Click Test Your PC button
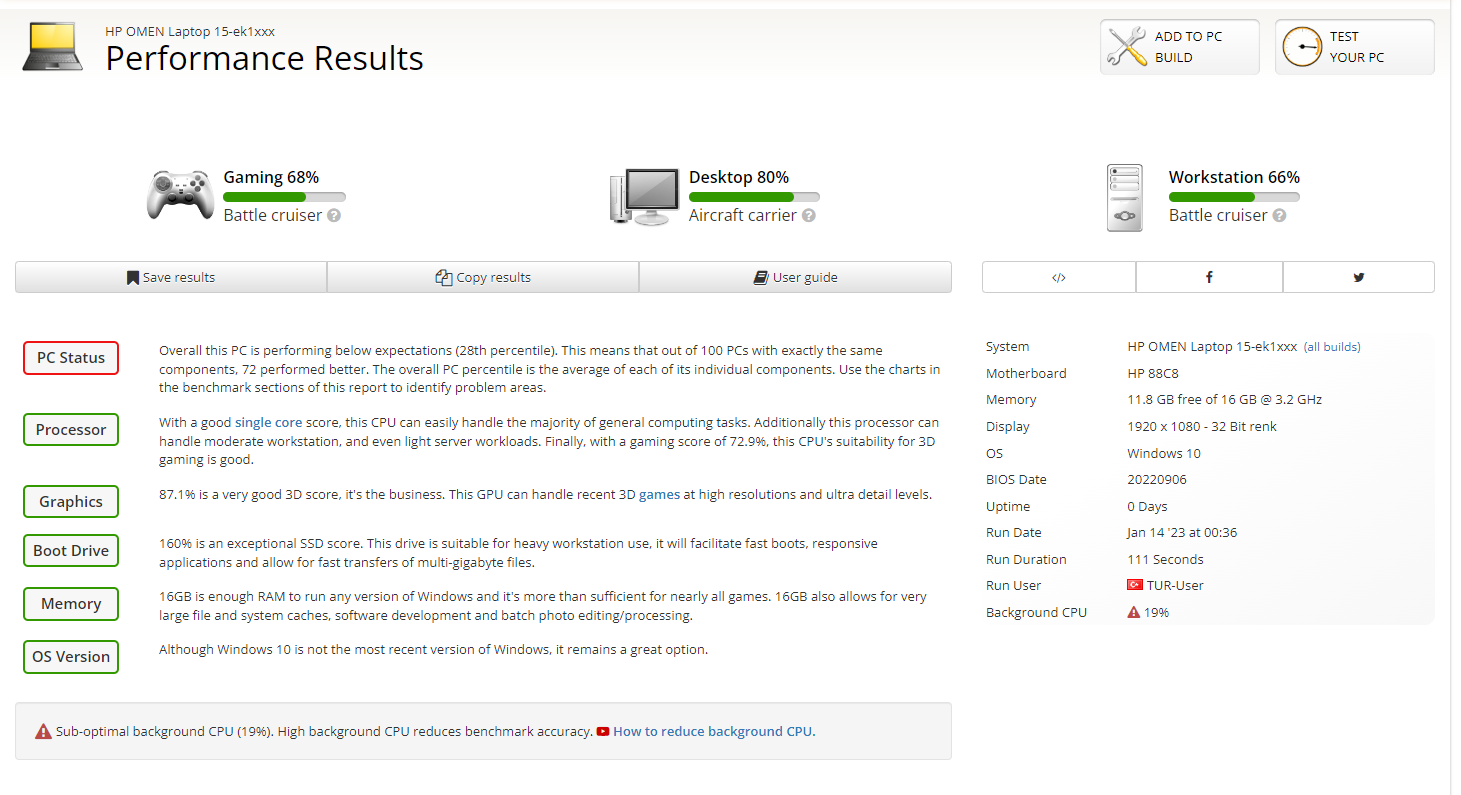Image resolution: width=1461 pixels, height=795 pixels. (x=1355, y=47)
